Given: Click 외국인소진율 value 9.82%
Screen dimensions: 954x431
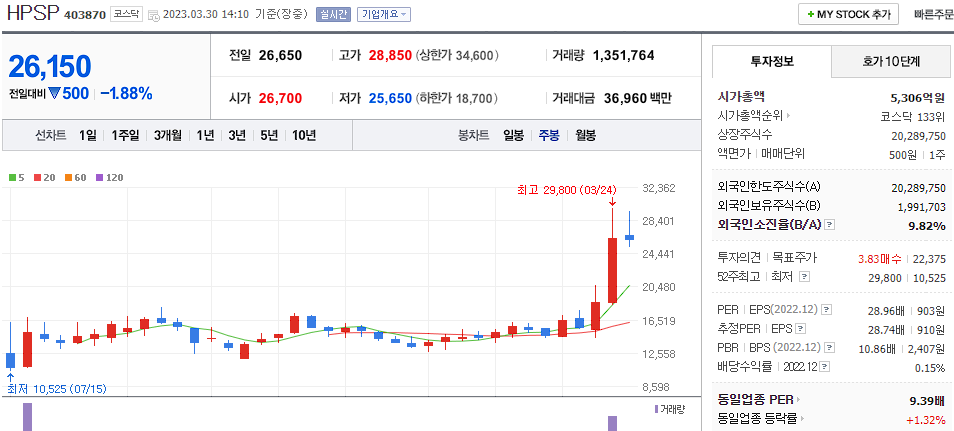Looking at the screenshot, I should (x=925, y=225).
